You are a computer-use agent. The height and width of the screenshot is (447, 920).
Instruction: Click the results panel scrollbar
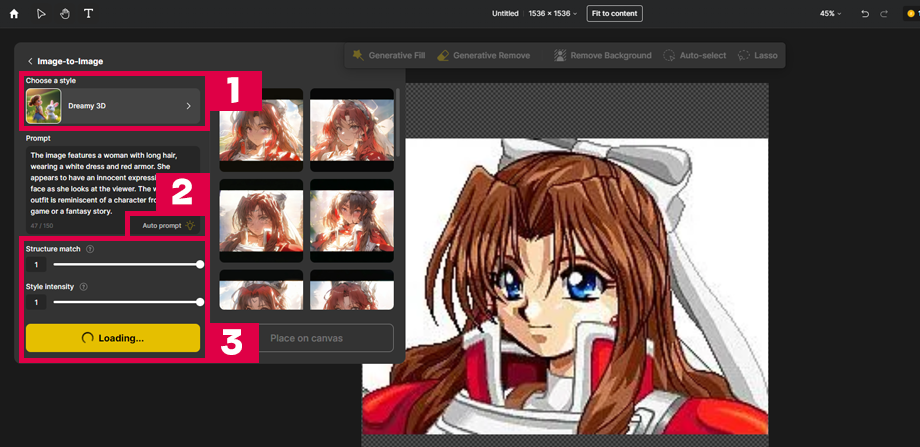pos(399,122)
